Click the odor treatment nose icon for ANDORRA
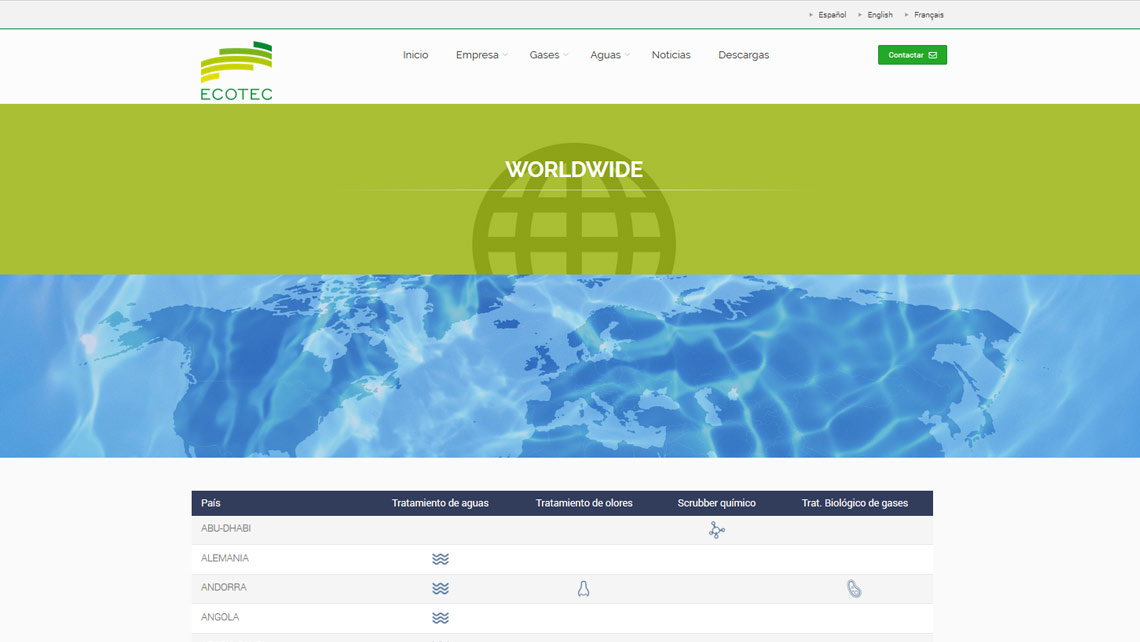1140x642 pixels. pos(583,588)
